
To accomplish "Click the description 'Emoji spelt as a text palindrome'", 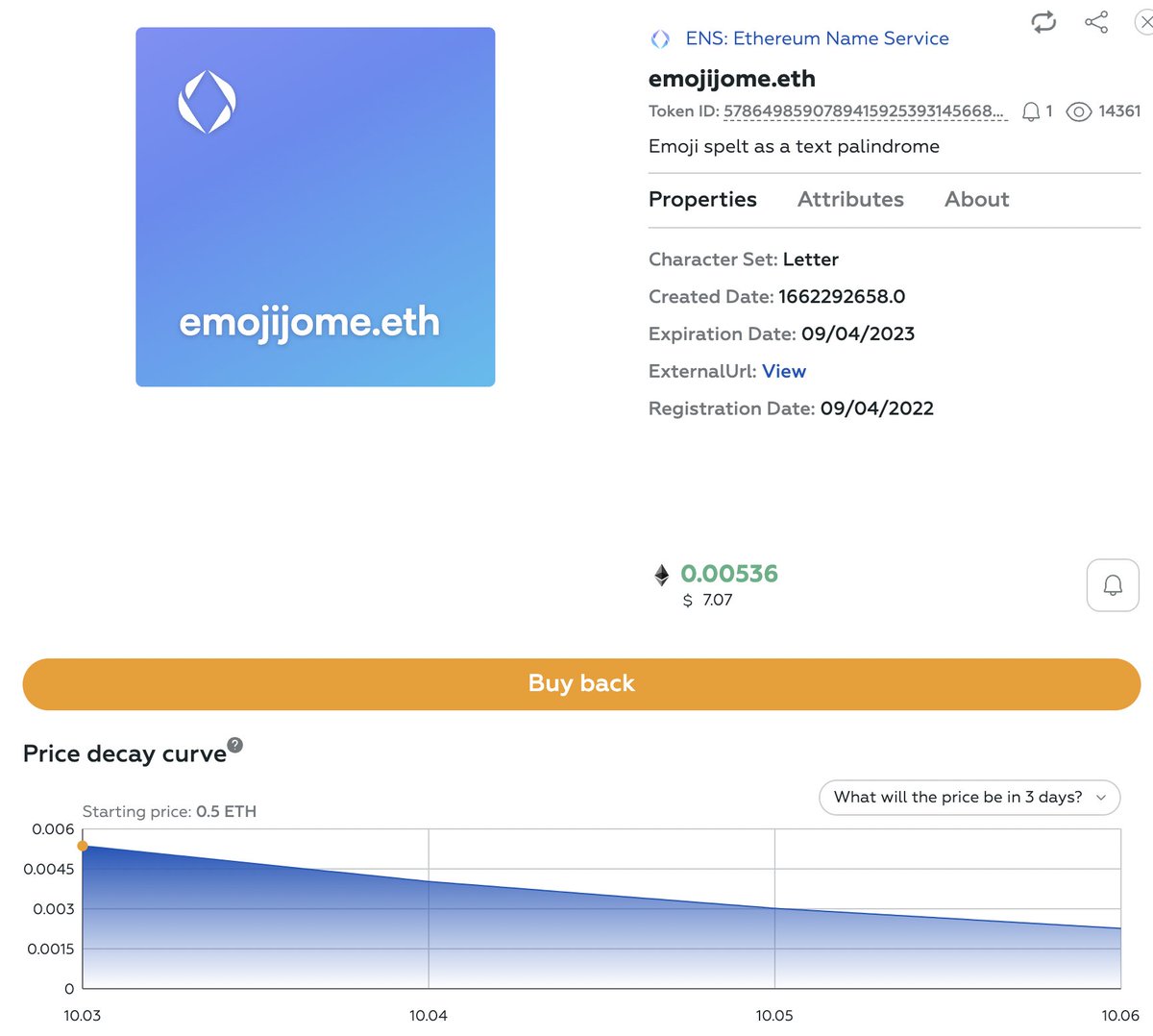I will pos(794,146).
